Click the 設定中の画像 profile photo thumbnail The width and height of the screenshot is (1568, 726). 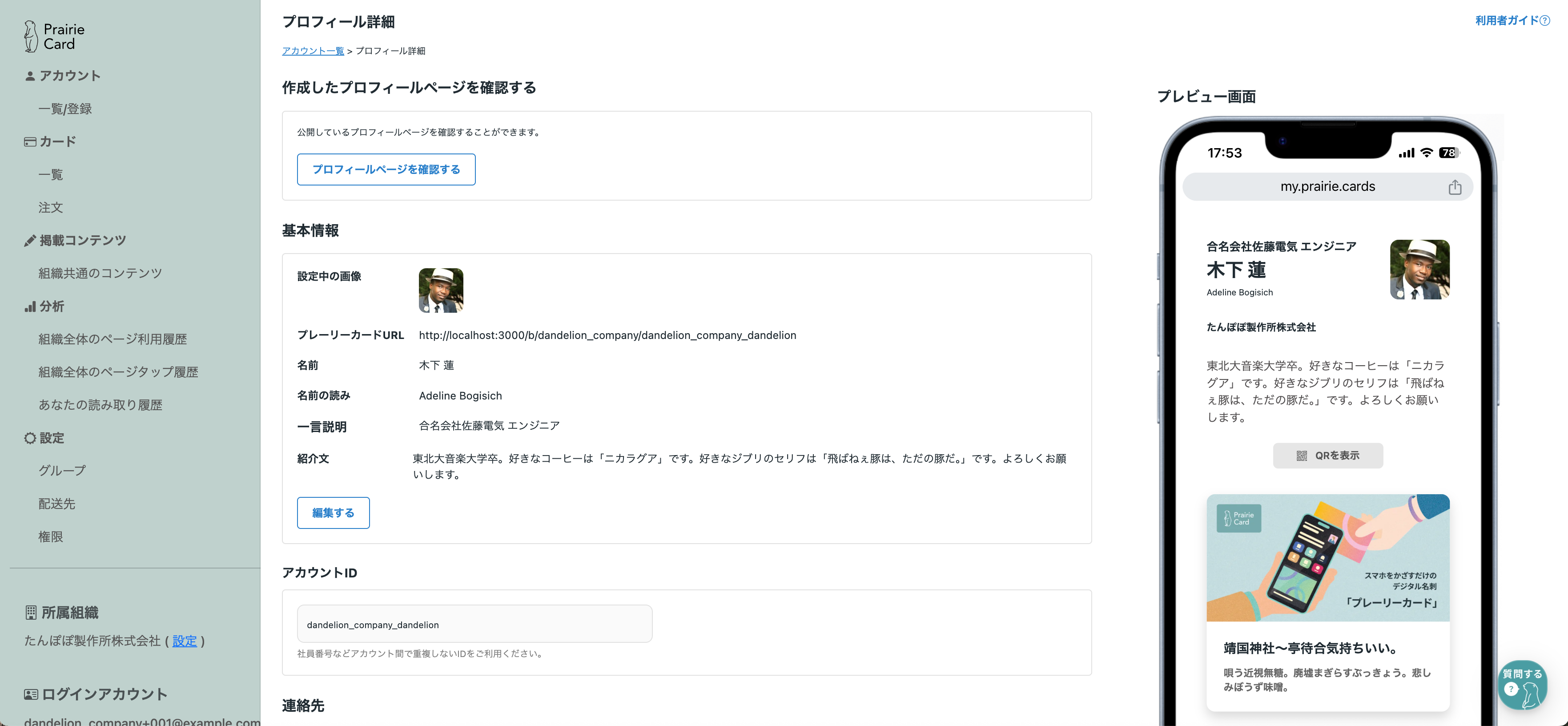441,290
